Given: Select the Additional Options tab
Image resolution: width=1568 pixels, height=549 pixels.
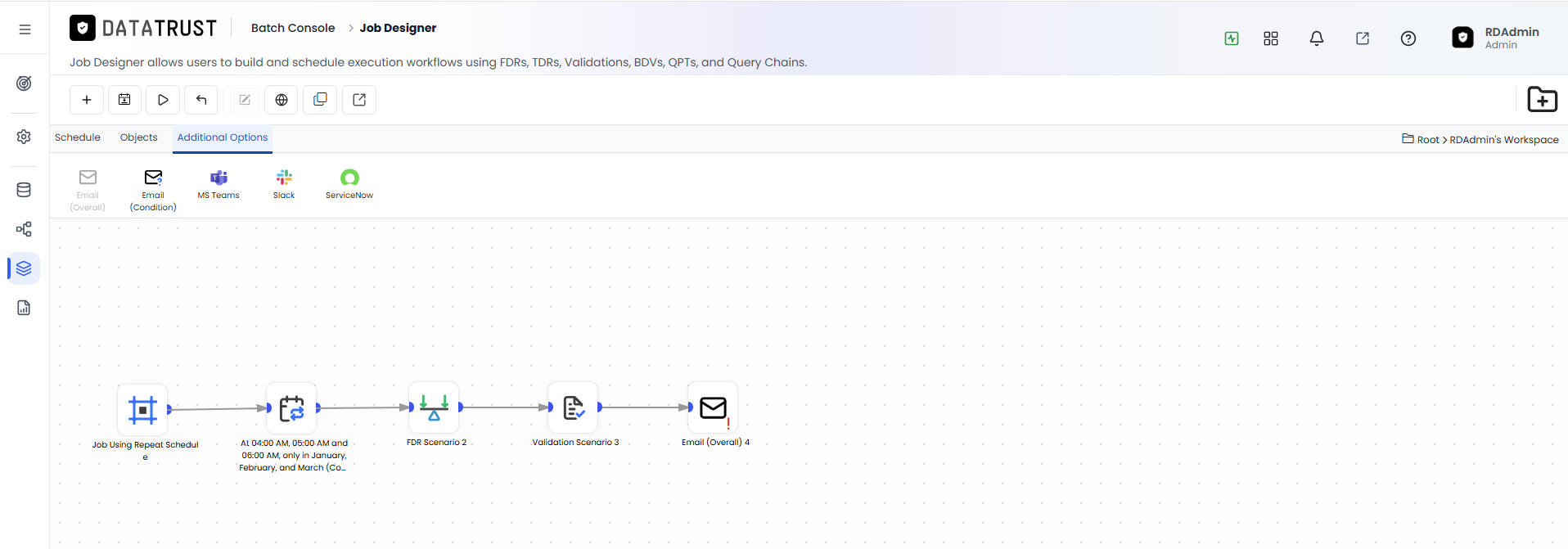Looking at the screenshot, I should (223, 137).
